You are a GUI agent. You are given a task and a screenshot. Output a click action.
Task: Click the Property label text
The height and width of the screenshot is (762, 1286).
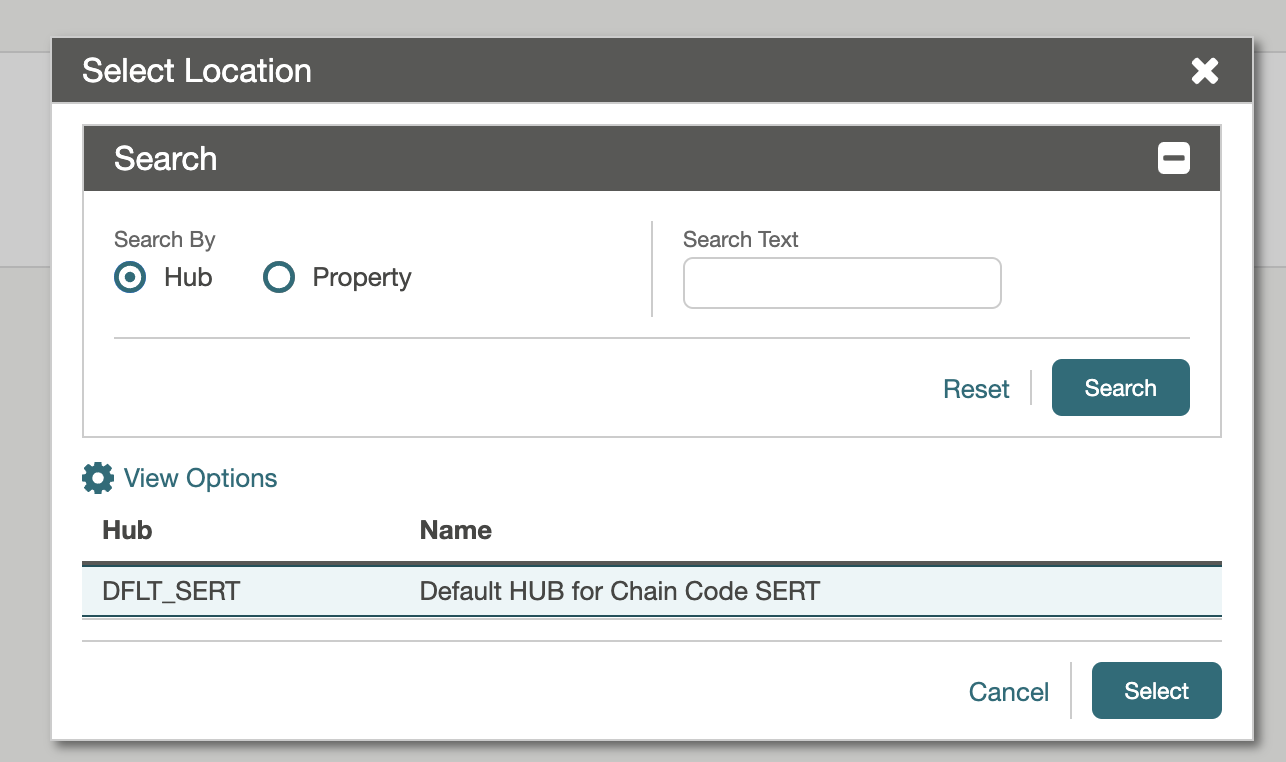(x=362, y=277)
